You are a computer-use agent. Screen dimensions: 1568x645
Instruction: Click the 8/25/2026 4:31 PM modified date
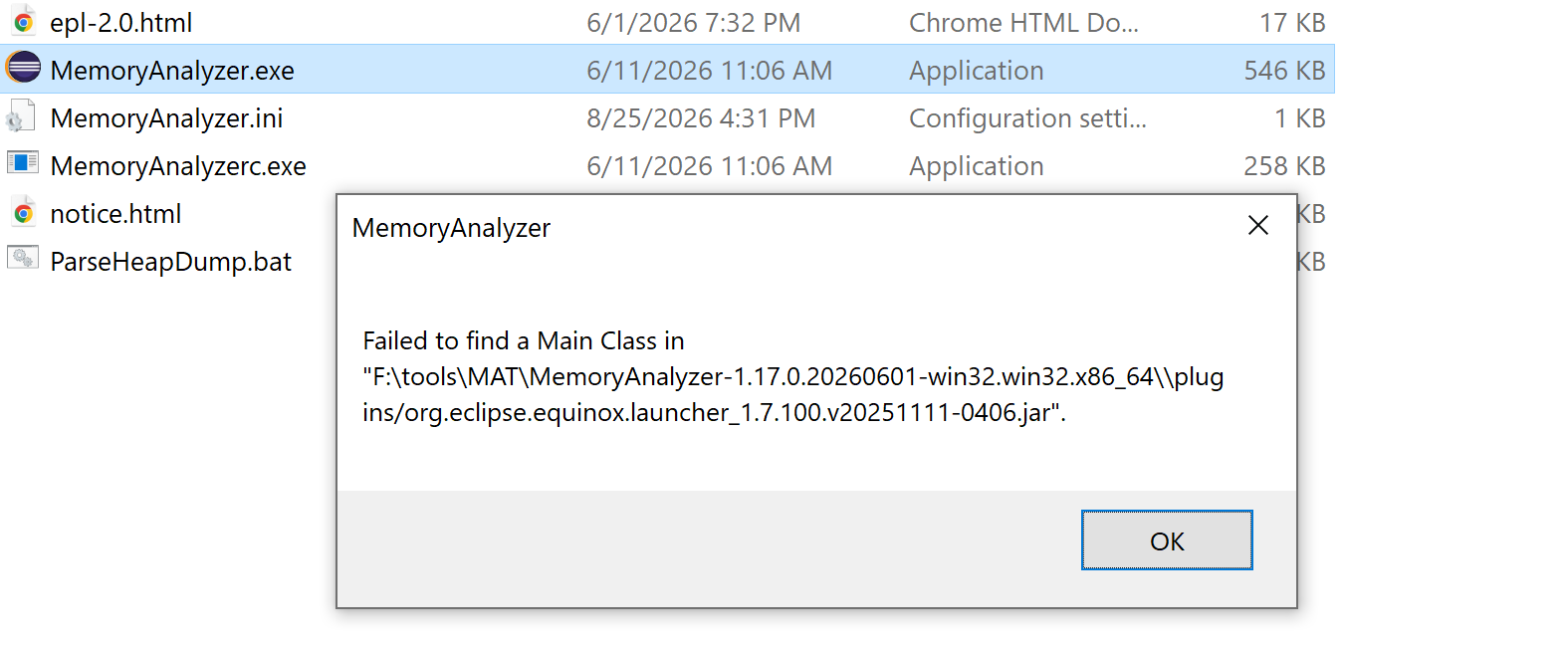pyautogui.click(x=701, y=117)
